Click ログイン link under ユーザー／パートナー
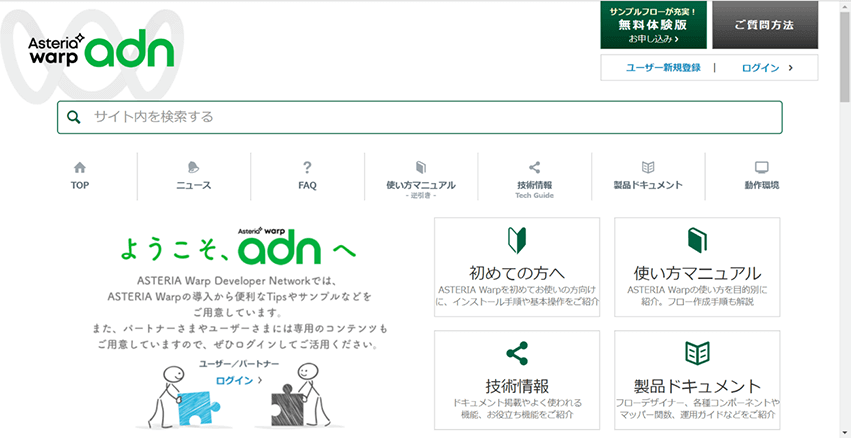This screenshot has height=438, width=851. click(234, 380)
